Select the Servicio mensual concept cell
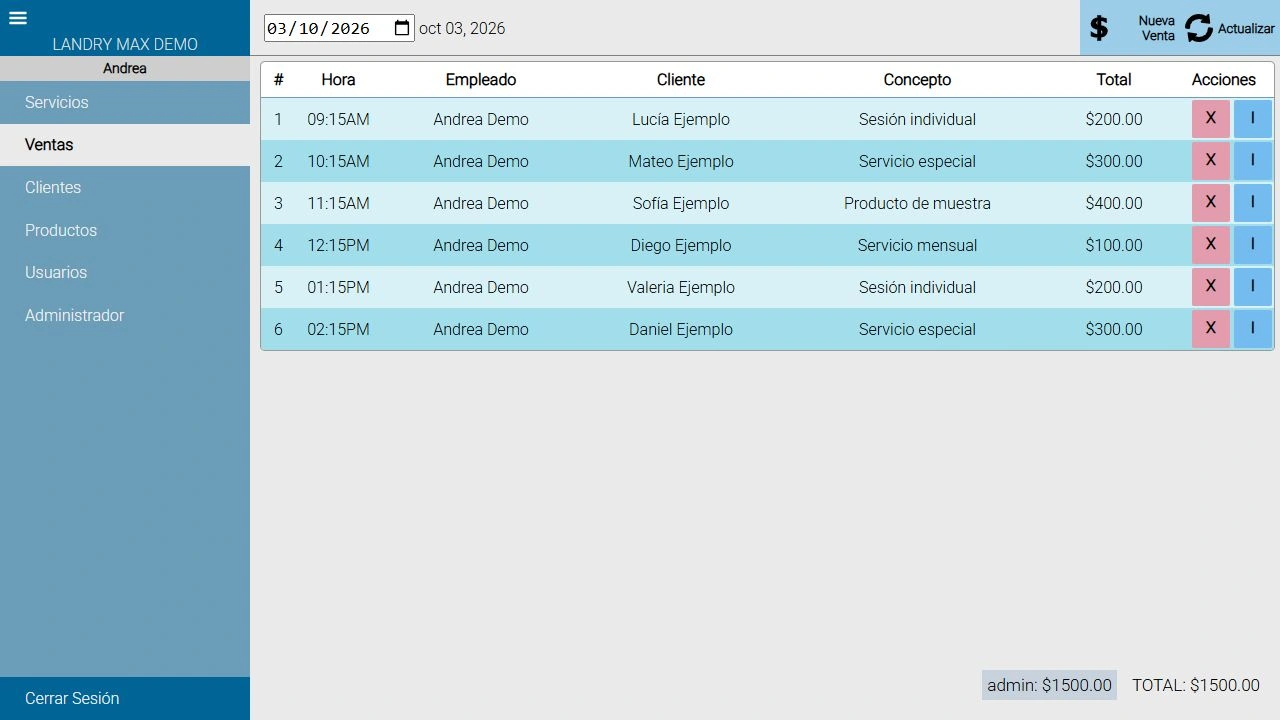The height and width of the screenshot is (720, 1280). click(917, 245)
